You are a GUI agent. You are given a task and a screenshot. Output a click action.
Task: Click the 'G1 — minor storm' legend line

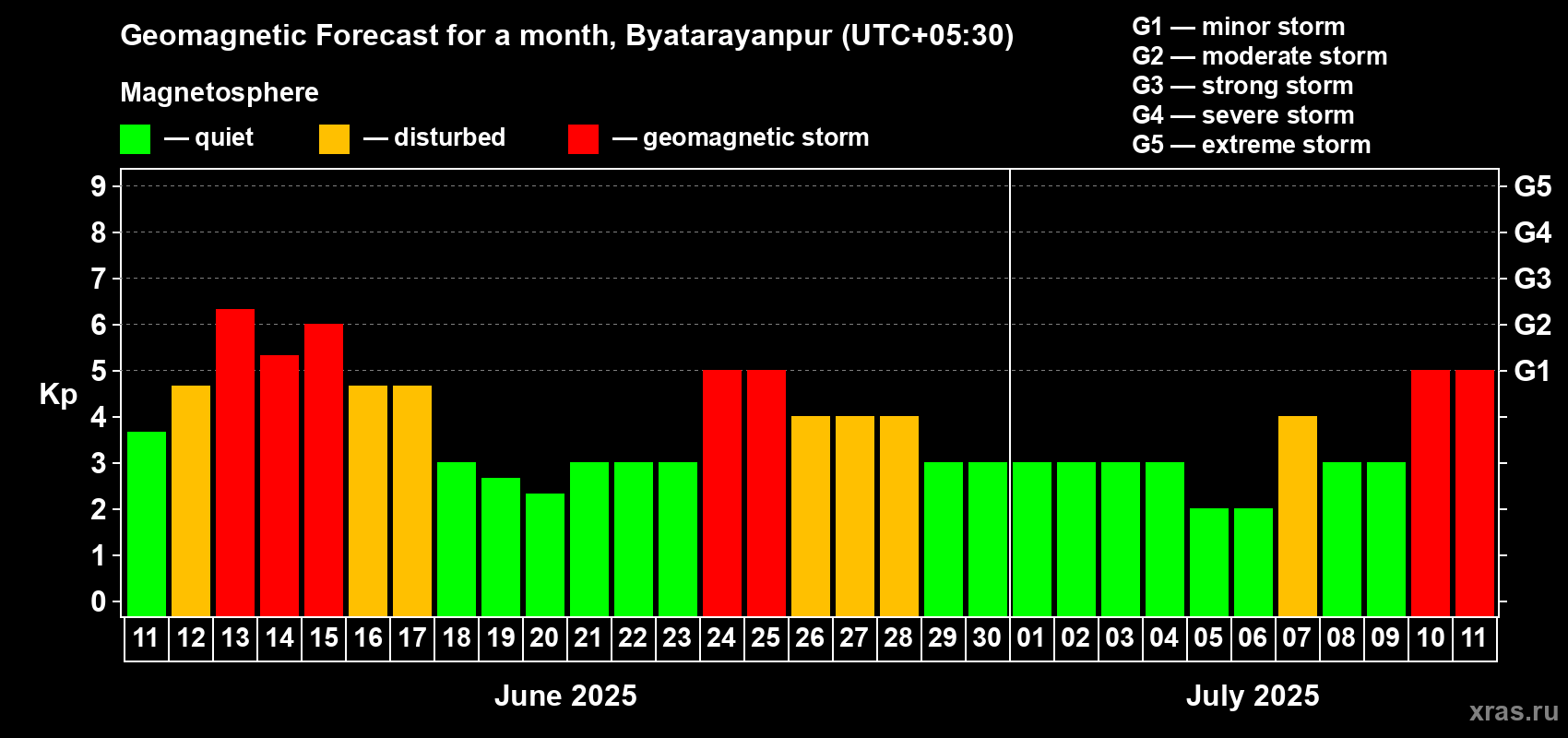1239,27
